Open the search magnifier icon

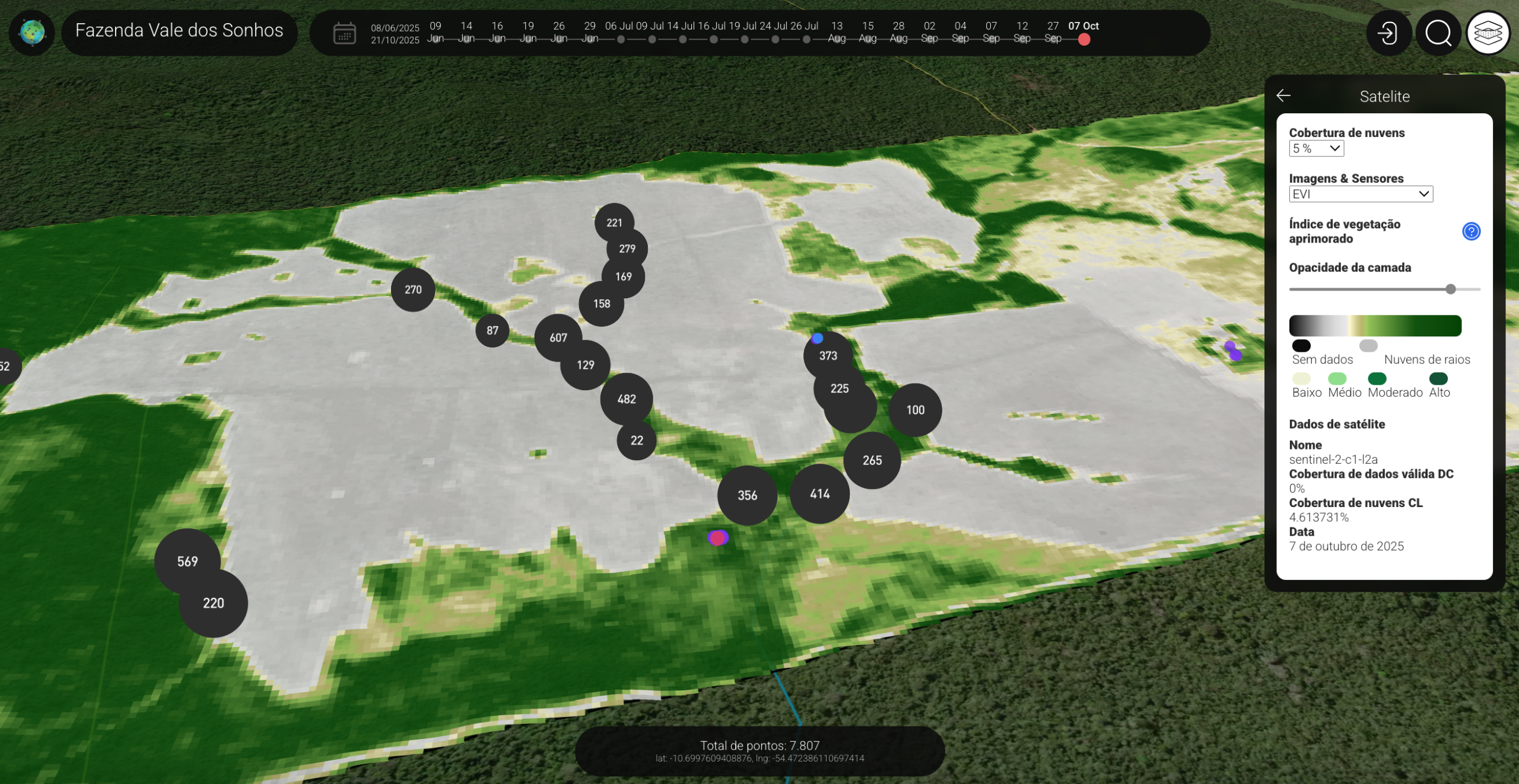point(1438,33)
